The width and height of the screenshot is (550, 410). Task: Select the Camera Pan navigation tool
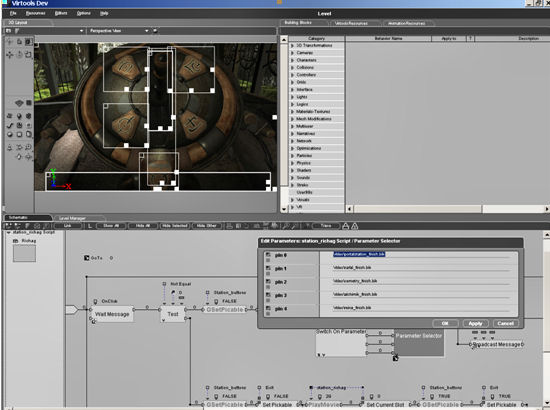click(28, 157)
